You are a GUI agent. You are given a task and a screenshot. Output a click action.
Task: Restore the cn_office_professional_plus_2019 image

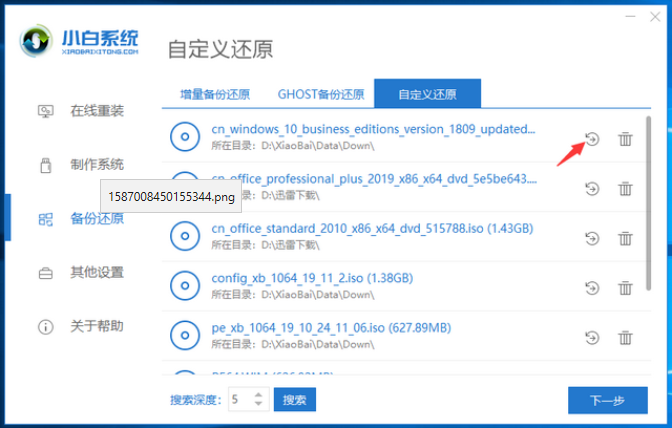point(592,188)
